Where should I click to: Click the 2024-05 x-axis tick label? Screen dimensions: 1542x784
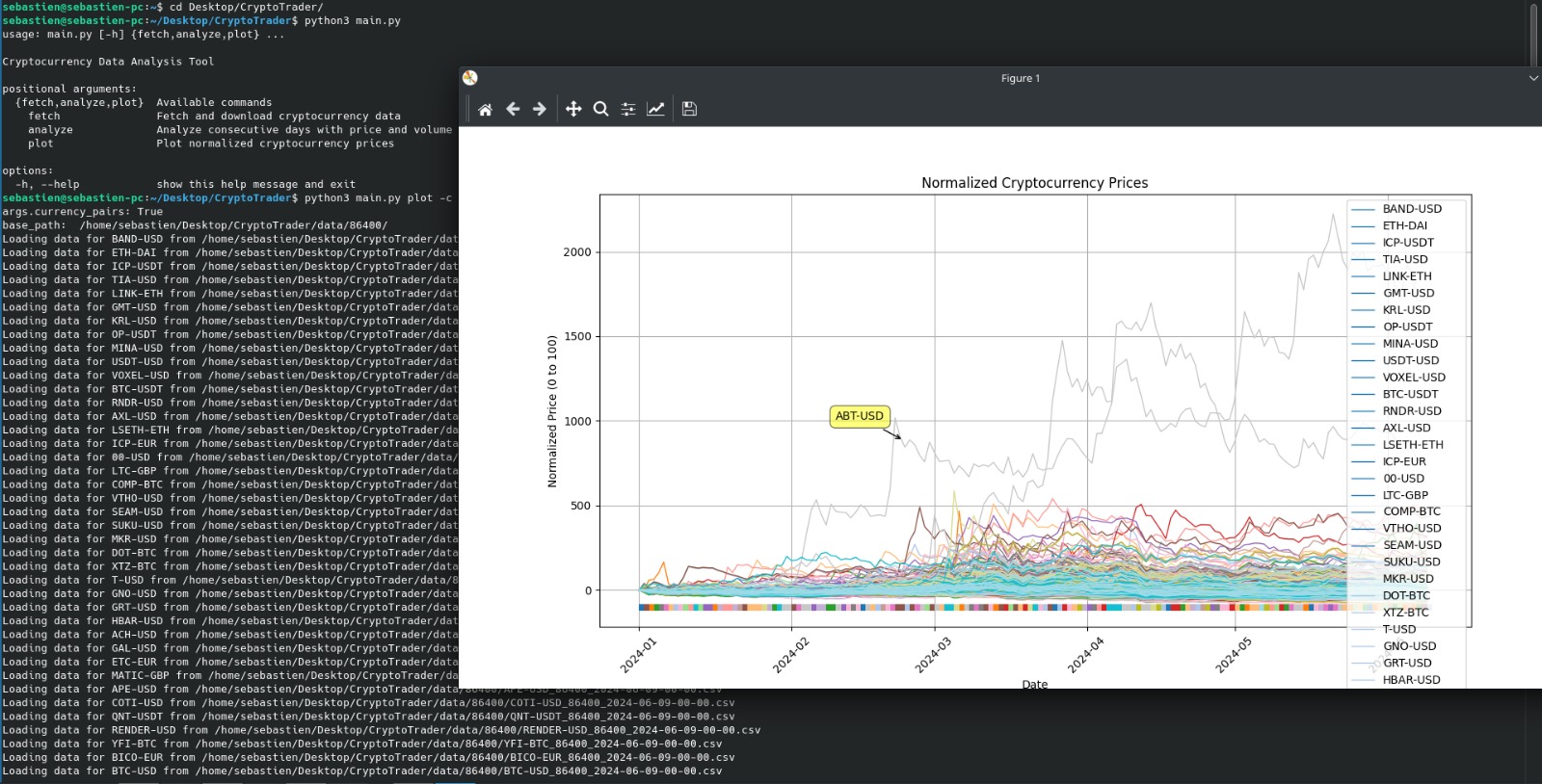[1234, 655]
